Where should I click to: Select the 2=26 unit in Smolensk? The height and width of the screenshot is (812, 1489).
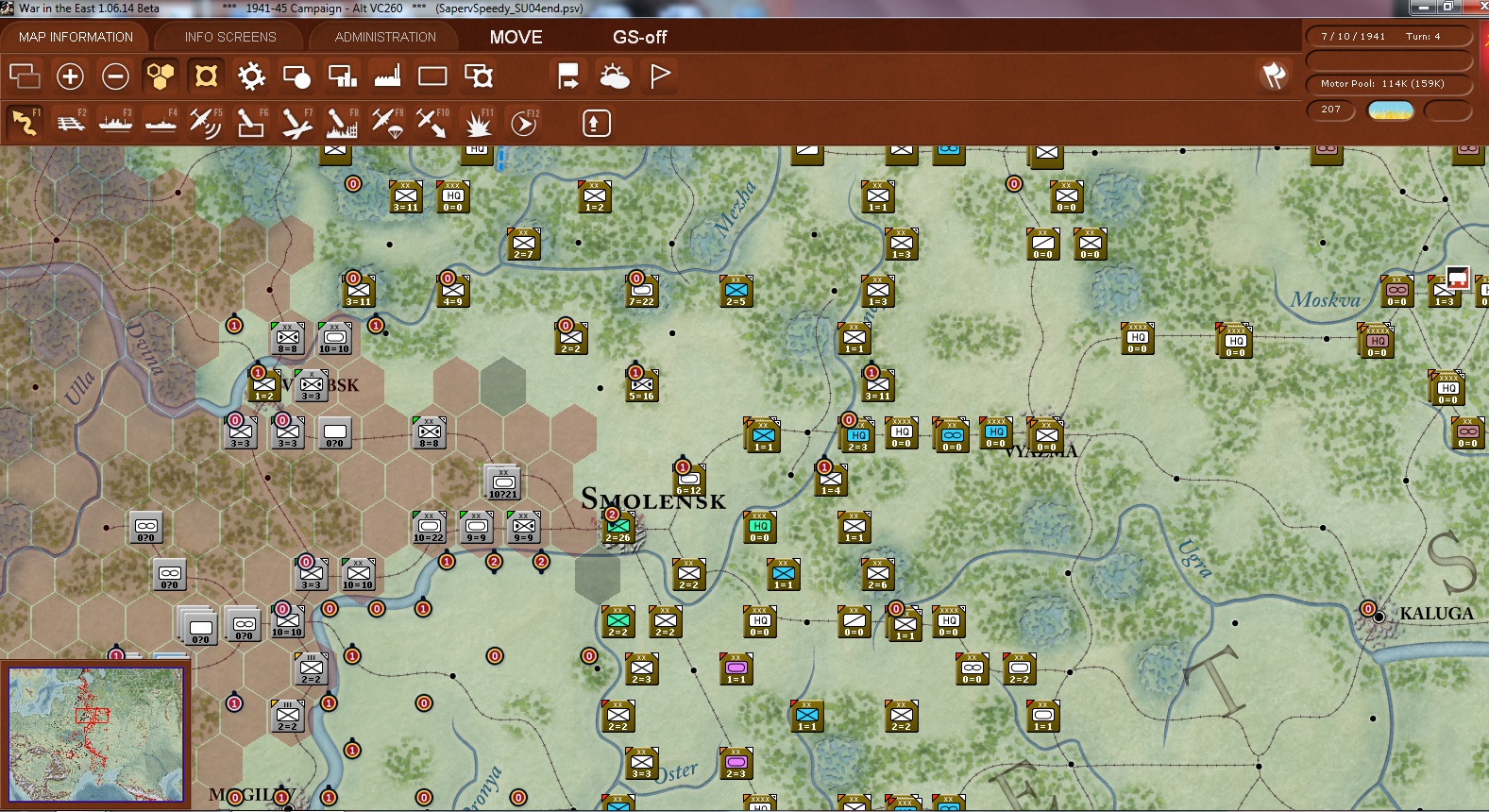tap(618, 528)
